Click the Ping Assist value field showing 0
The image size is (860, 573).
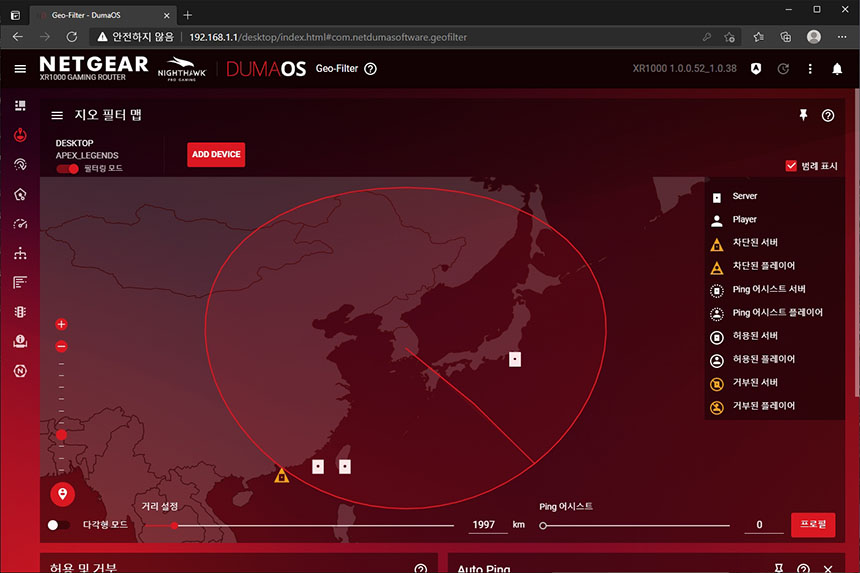(764, 525)
